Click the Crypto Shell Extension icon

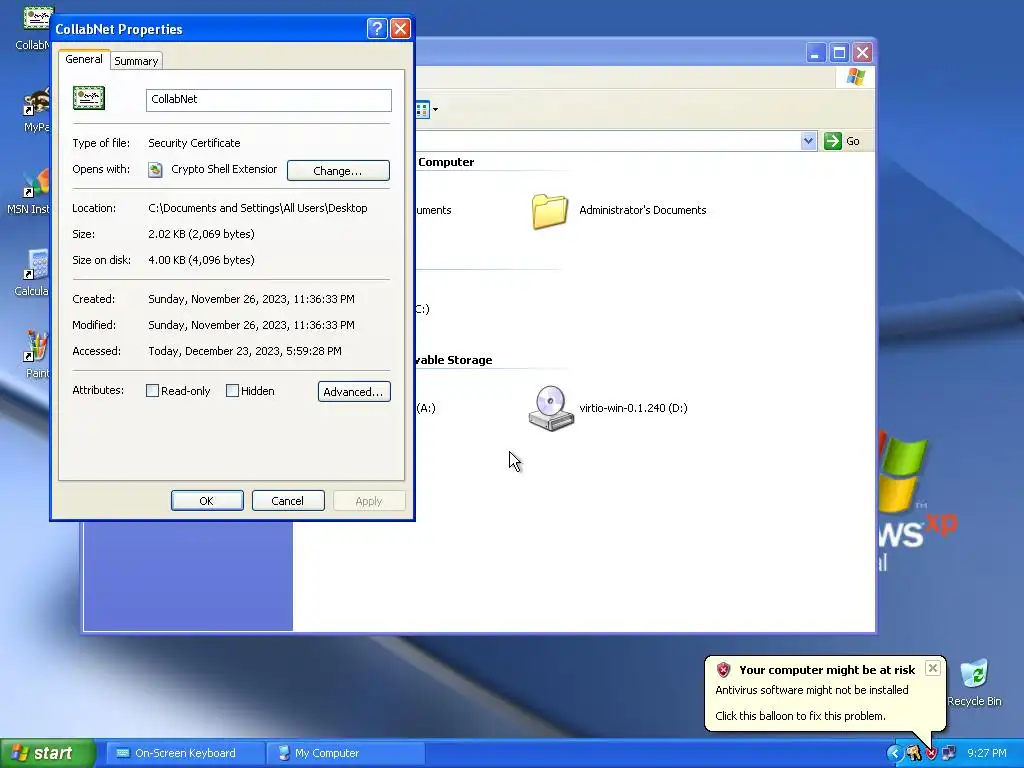tap(155, 170)
